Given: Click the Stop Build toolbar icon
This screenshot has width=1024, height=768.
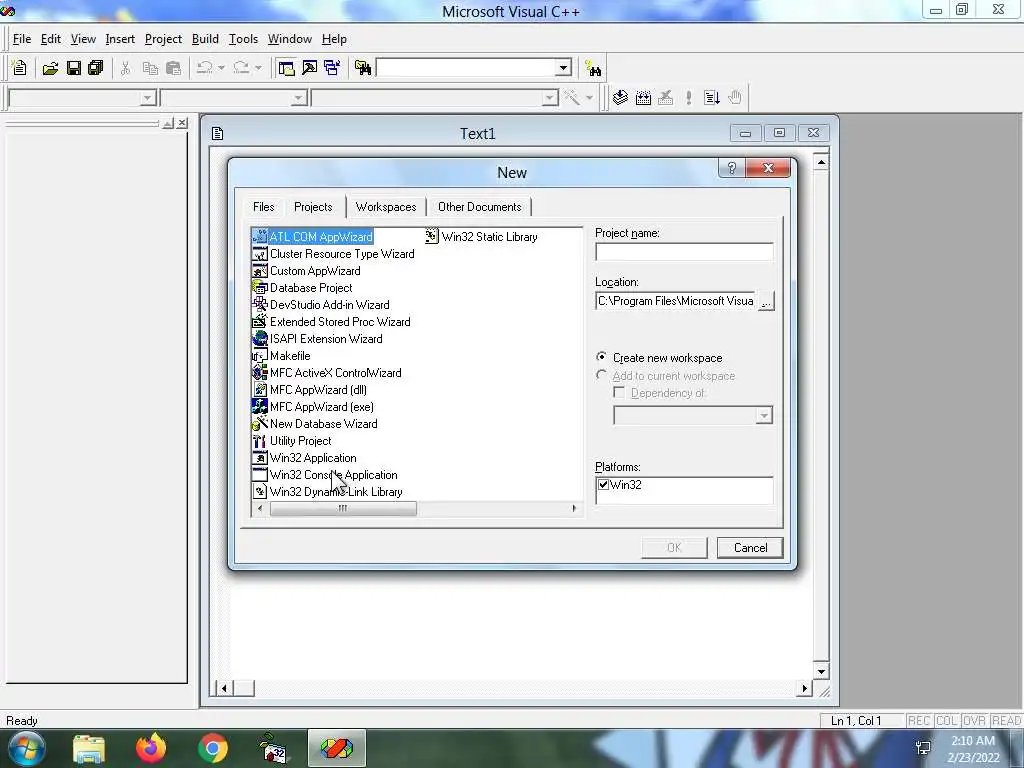Looking at the screenshot, I should (x=665, y=98).
